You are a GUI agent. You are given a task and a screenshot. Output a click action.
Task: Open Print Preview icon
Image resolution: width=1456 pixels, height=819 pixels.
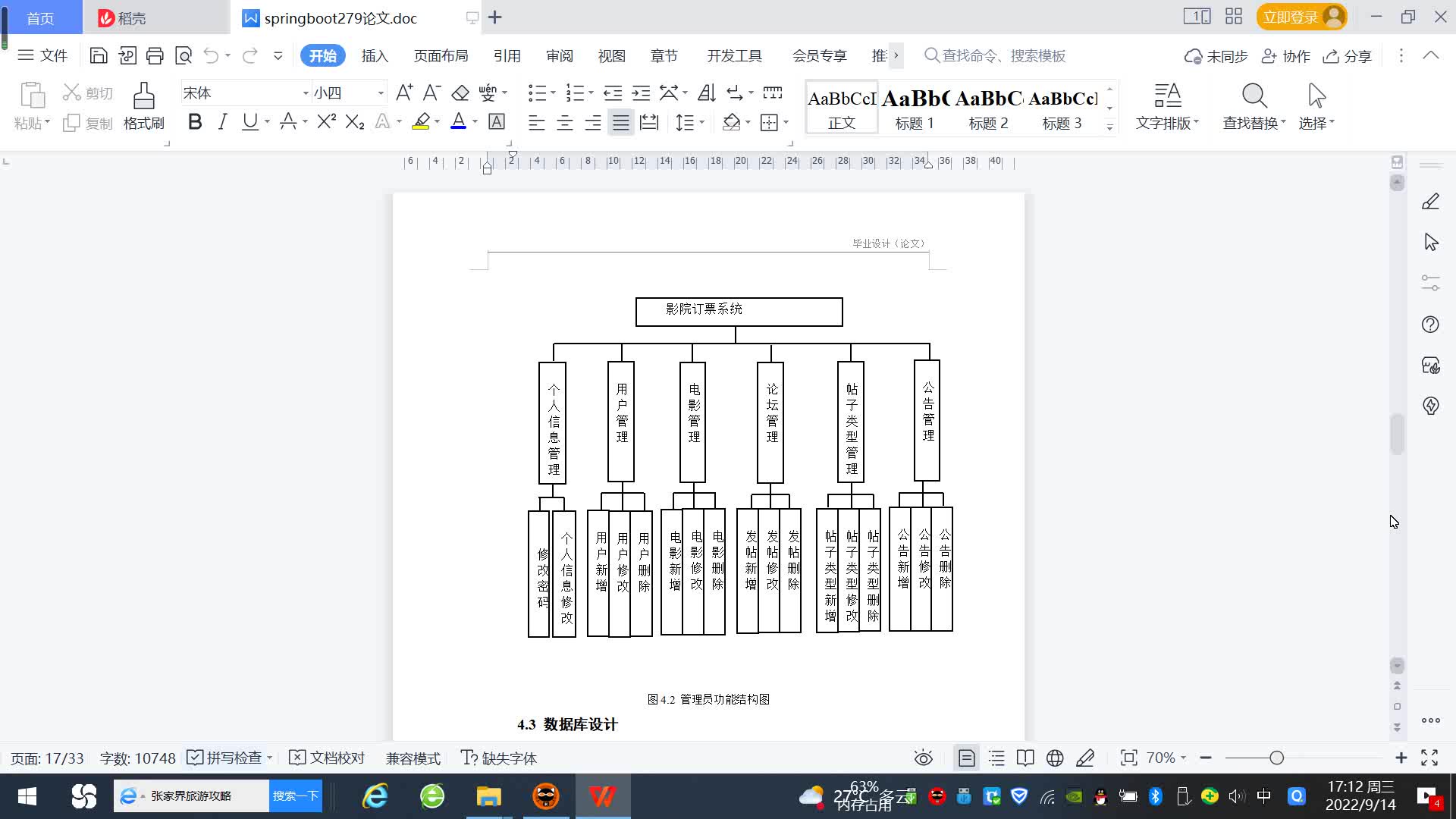(184, 55)
